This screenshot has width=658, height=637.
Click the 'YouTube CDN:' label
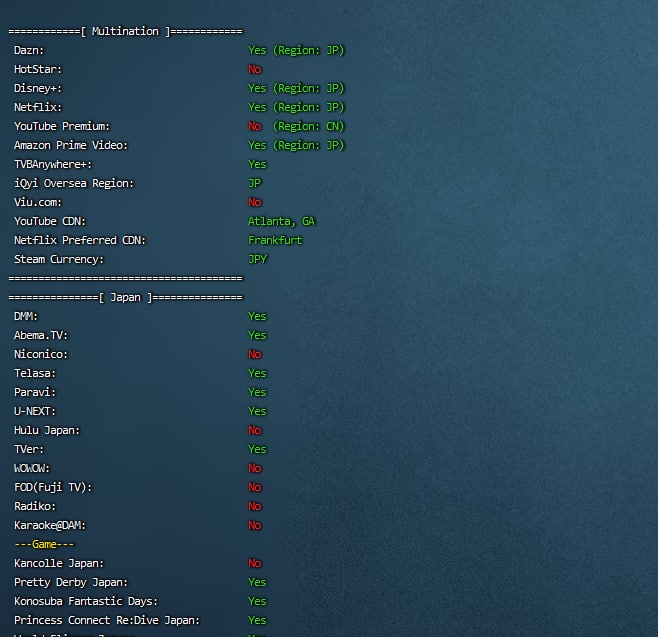click(x=50, y=221)
